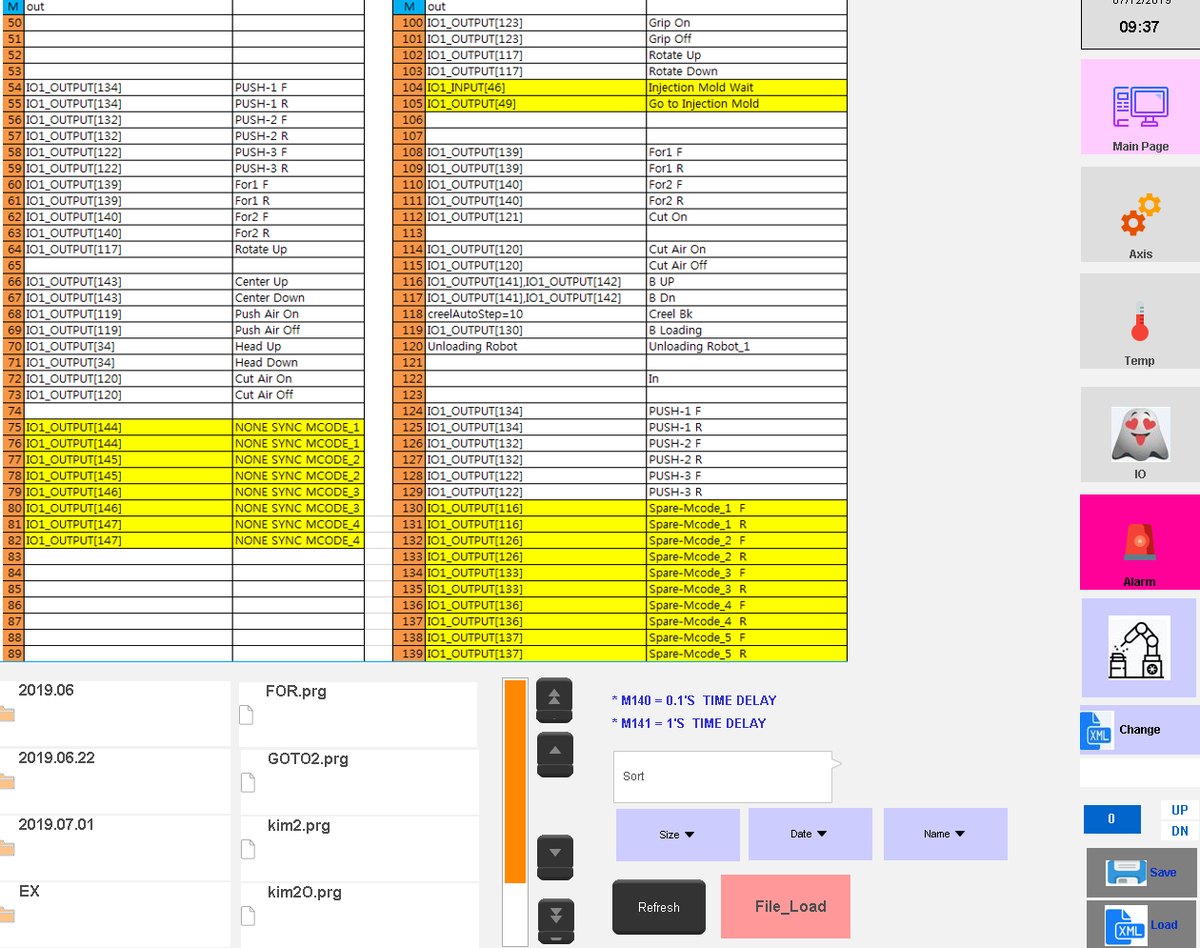Click the orange file list scrollbar
The height and width of the screenshot is (948, 1200).
[515, 781]
